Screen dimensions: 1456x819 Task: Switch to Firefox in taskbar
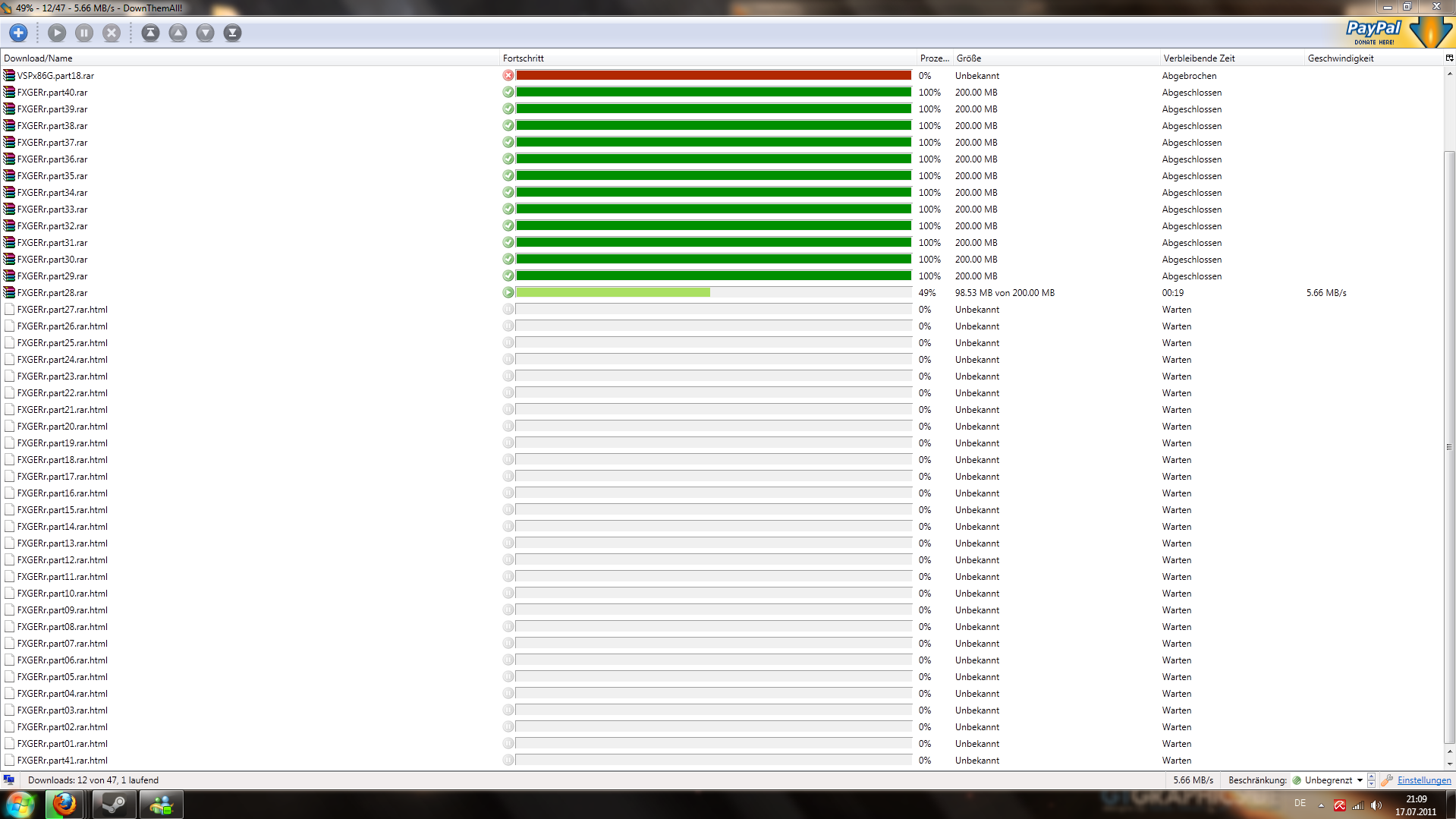pos(64,805)
